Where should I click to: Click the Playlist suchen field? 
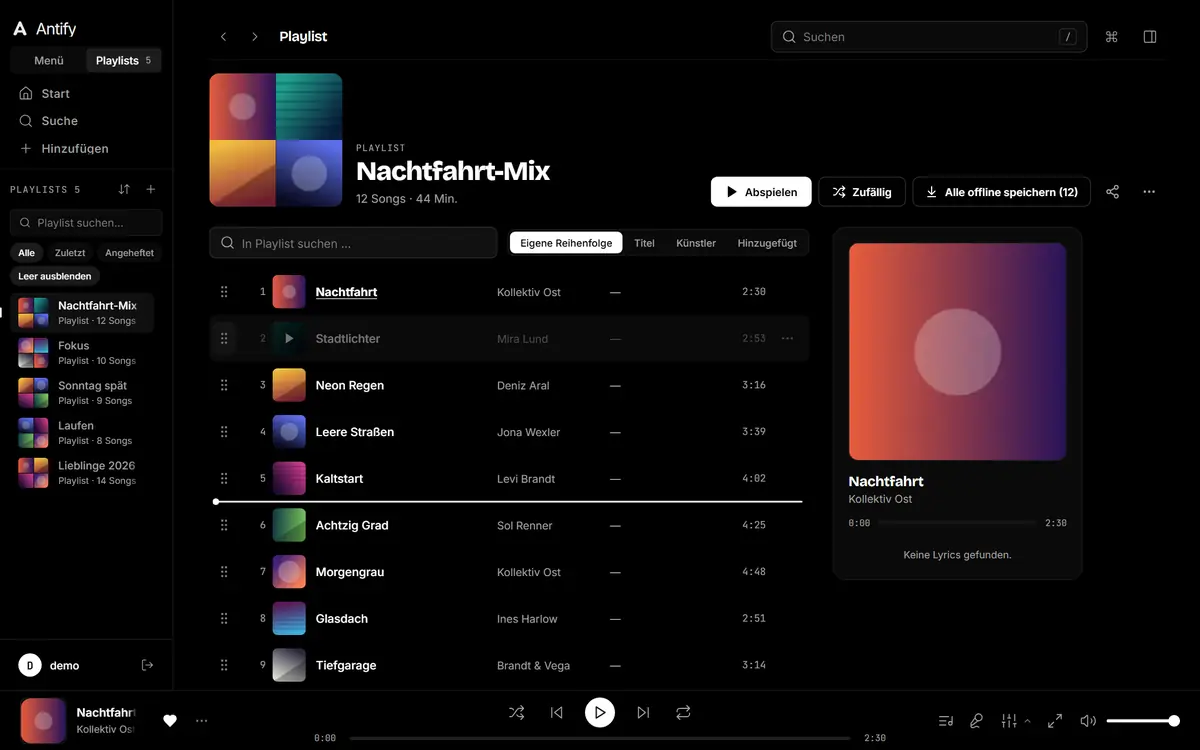pos(86,222)
